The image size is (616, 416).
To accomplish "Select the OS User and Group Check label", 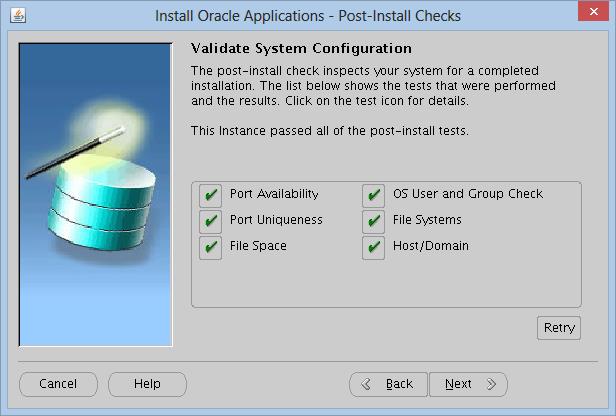I will click(468, 194).
